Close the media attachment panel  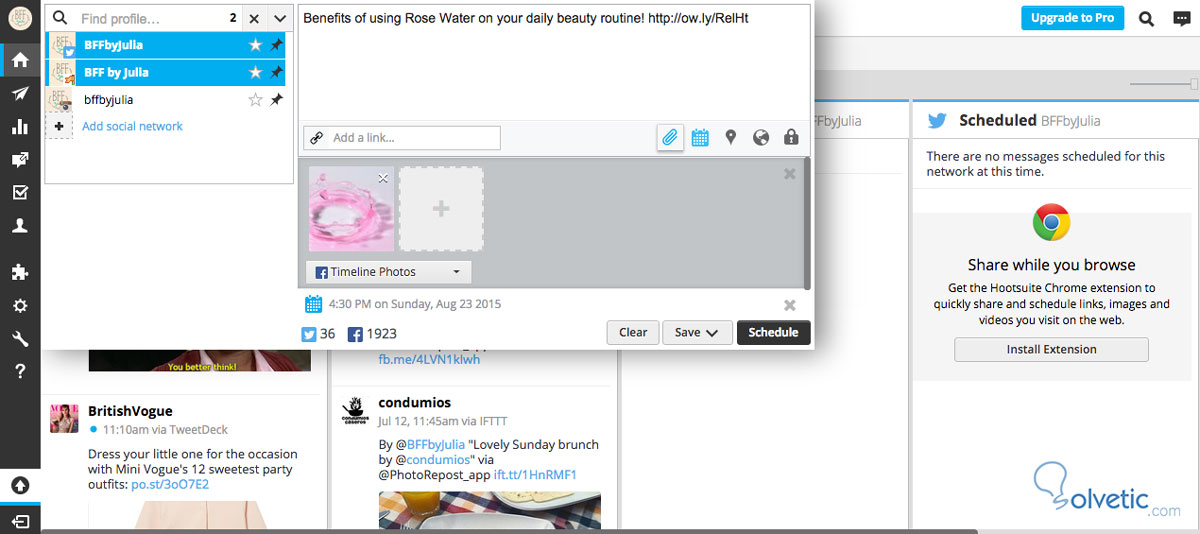(790, 174)
